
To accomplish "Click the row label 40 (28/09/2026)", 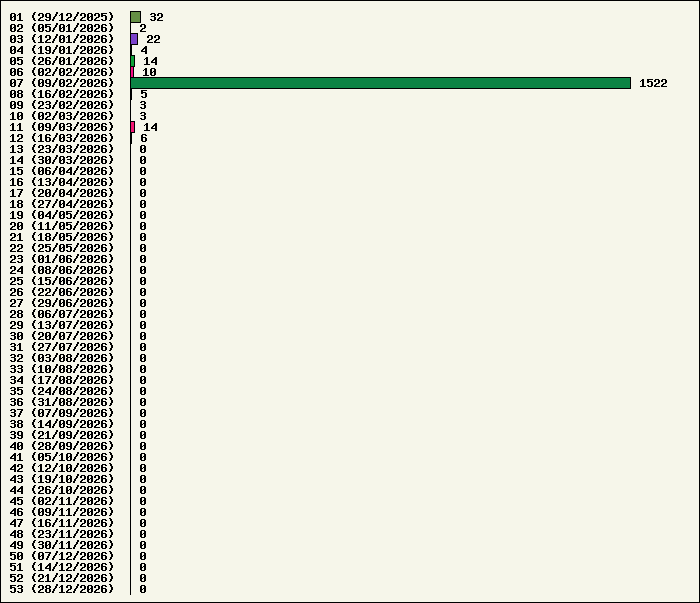I will (x=62, y=447).
